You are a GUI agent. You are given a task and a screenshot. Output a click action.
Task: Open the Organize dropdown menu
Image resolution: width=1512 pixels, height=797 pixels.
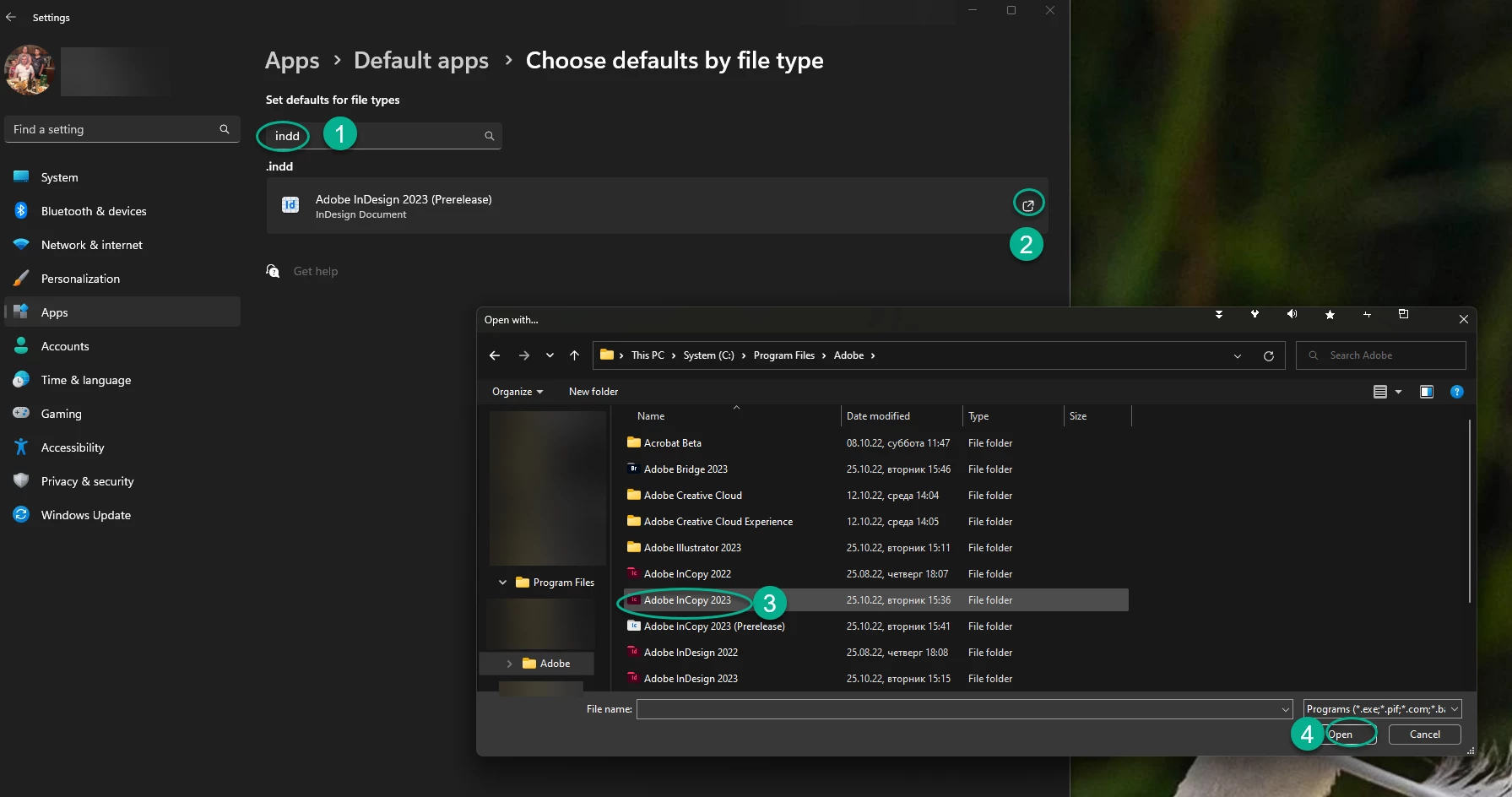tap(518, 392)
